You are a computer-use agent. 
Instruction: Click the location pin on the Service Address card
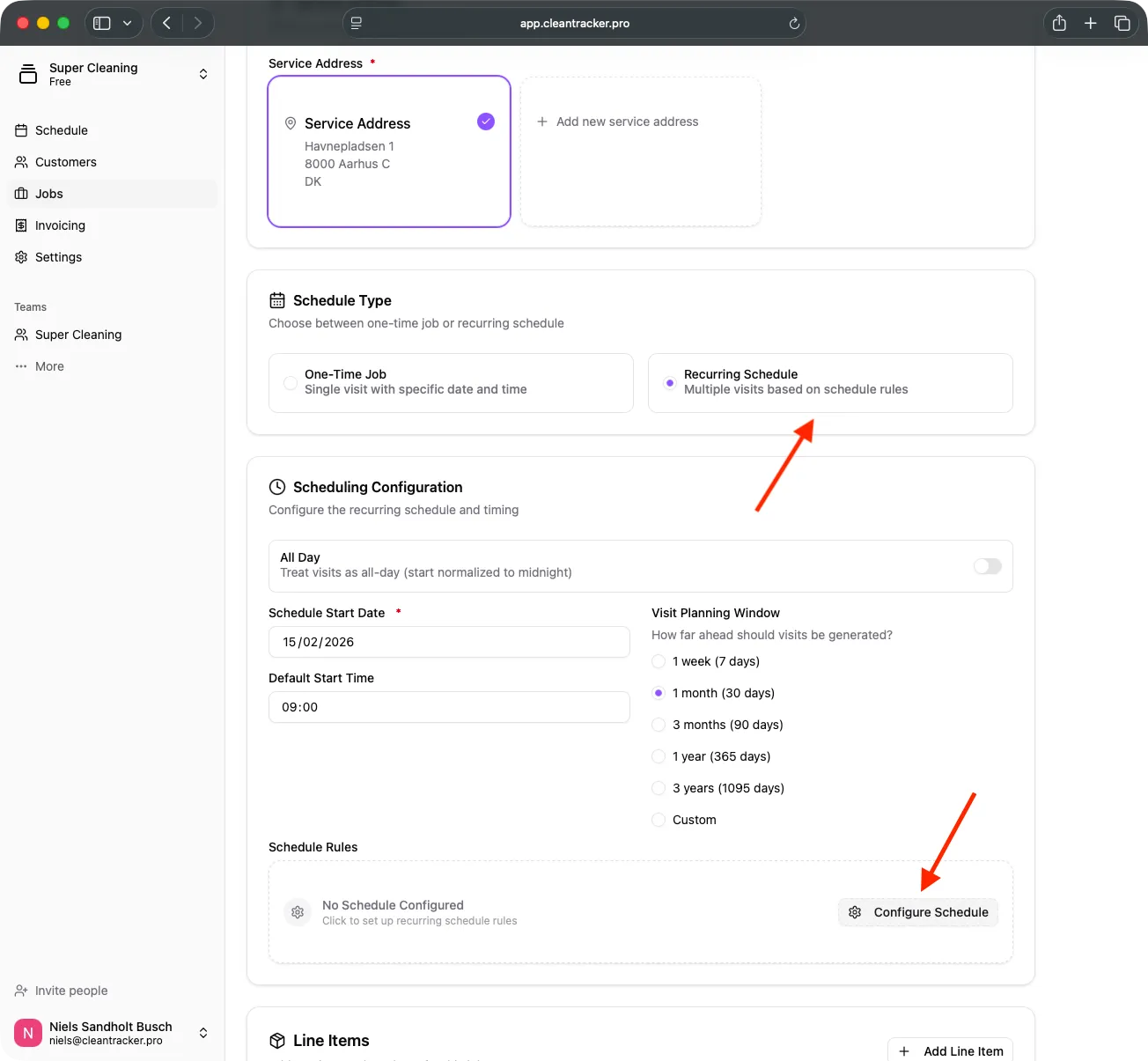click(x=291, y=123)
